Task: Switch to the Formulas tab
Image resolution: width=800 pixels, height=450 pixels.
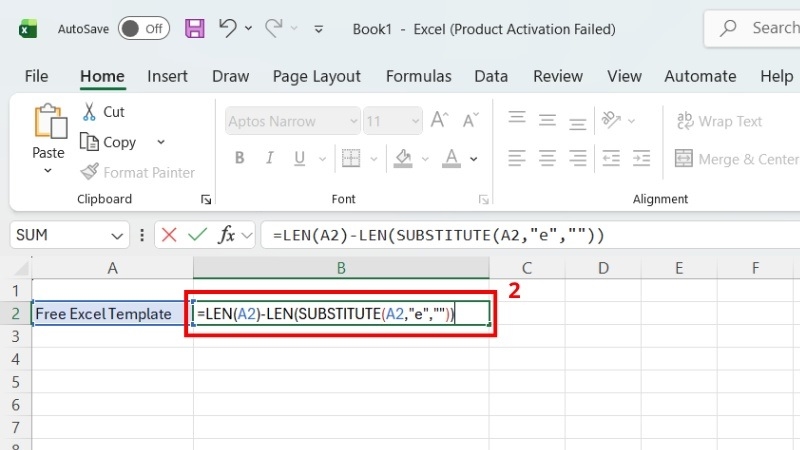Action: click(x=418, y=77)
